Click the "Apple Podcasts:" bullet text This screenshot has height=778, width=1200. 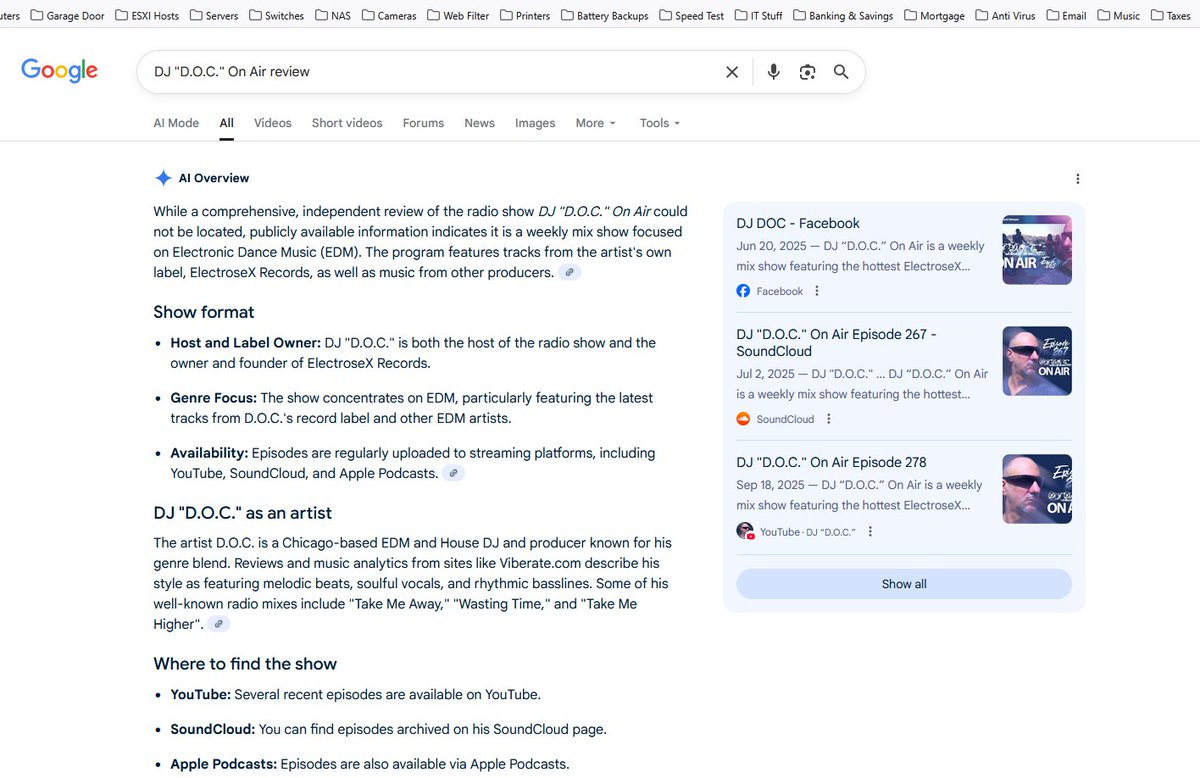click(x=223, y=764)
